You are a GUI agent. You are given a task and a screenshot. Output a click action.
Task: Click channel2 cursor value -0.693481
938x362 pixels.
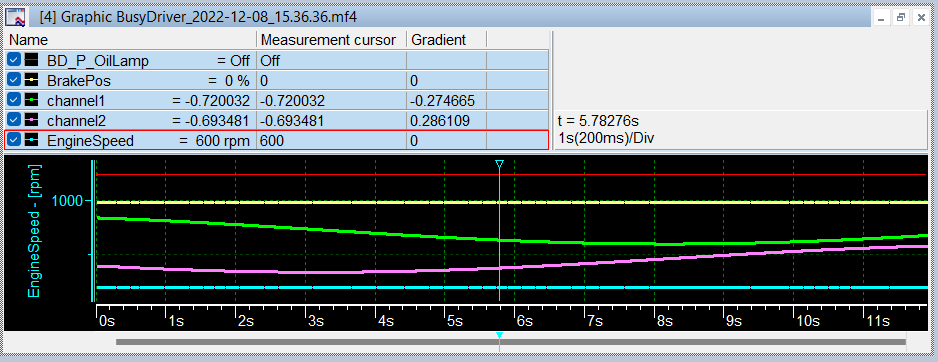[x=293, y=121]
